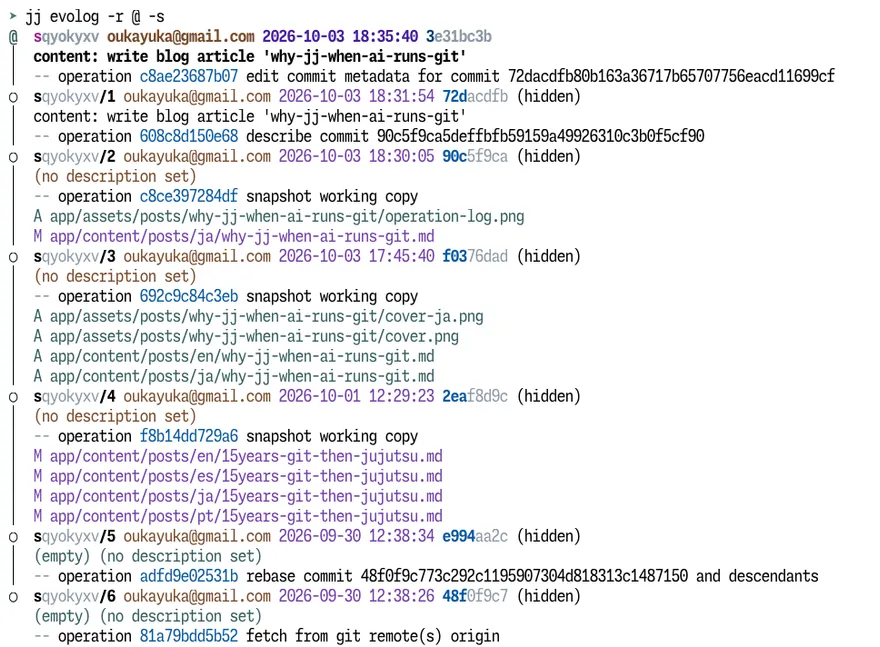Click path posts/pt/15years-git-then-jujutsu.md
Image resolution: width=880 pixels, height=647 pixels.
246,516
